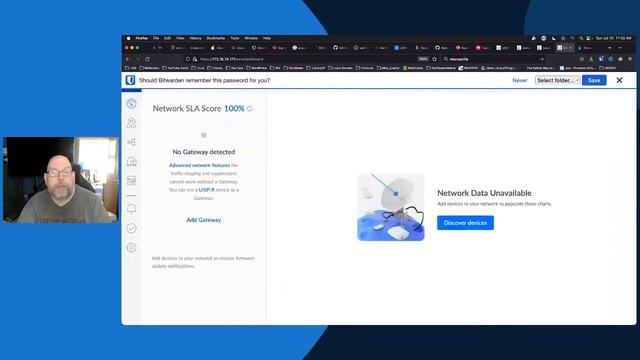640x360 pixels.
Task: Click the browser address bar URL
Action: point(231,59)
